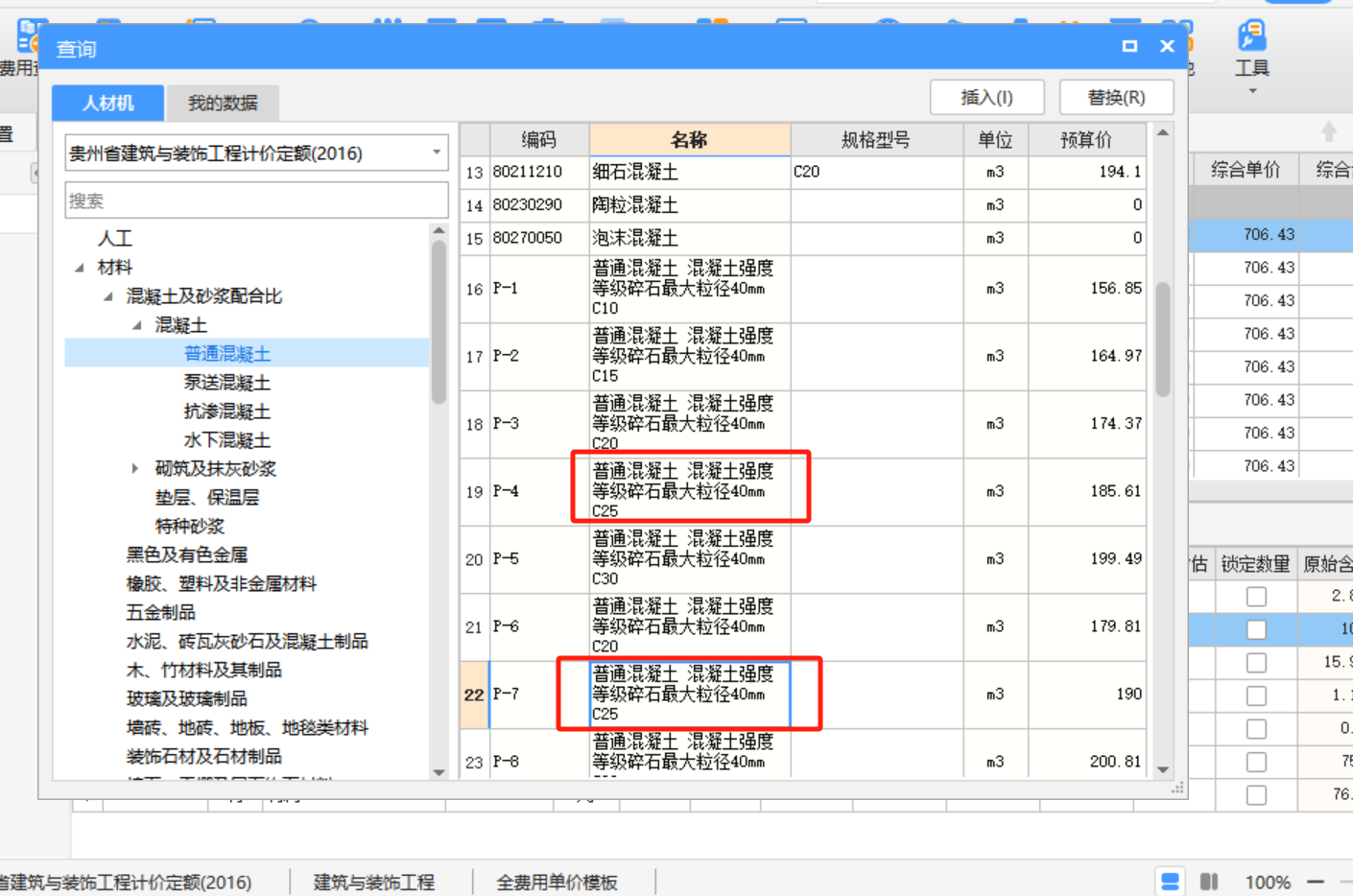This screenshot has width=1353, height=896.
Task: Click the tree panel vertical scrollbar thumb
Action: pos(439,321)
